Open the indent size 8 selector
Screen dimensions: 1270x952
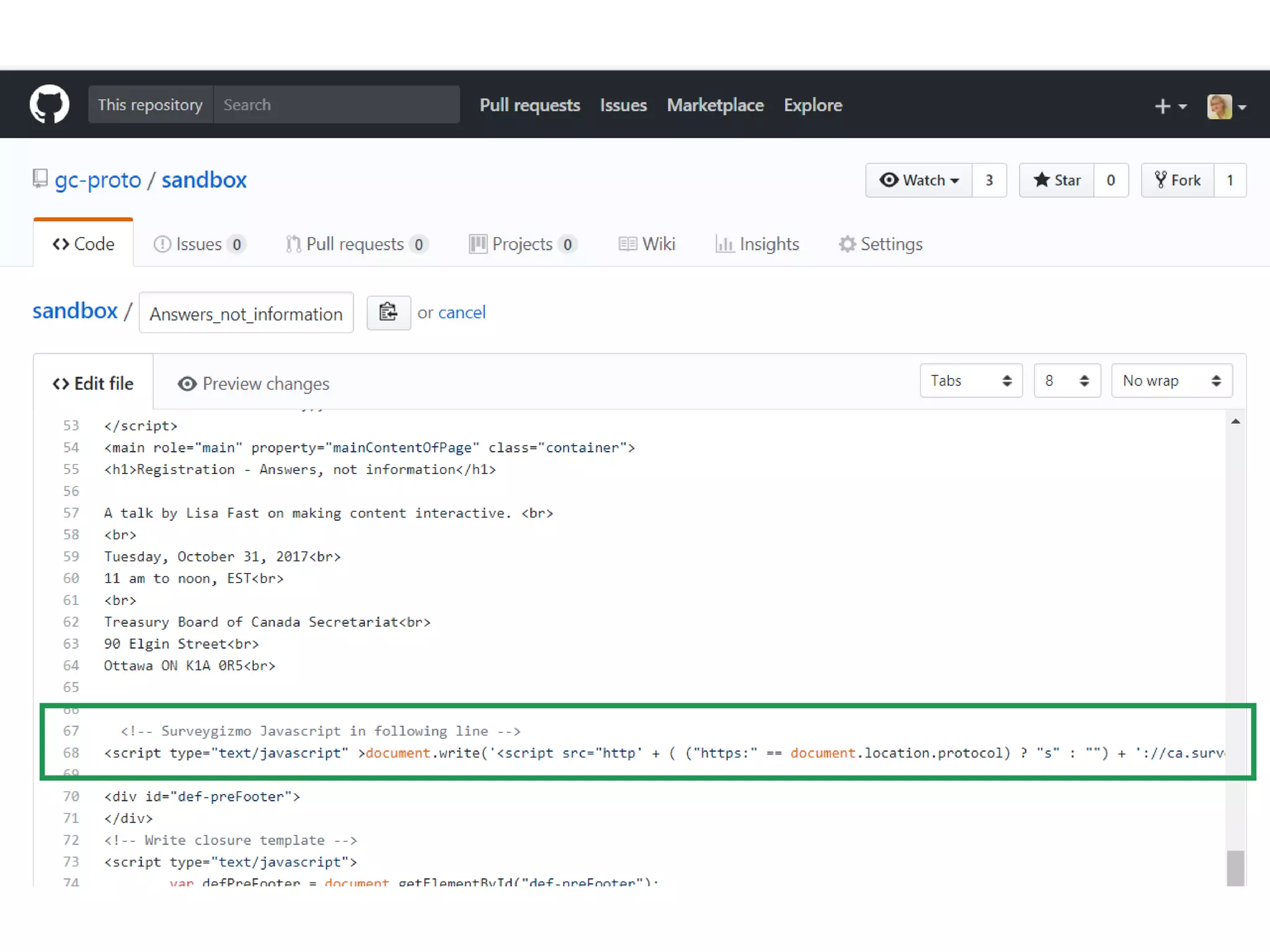(x=1067, y=381)
